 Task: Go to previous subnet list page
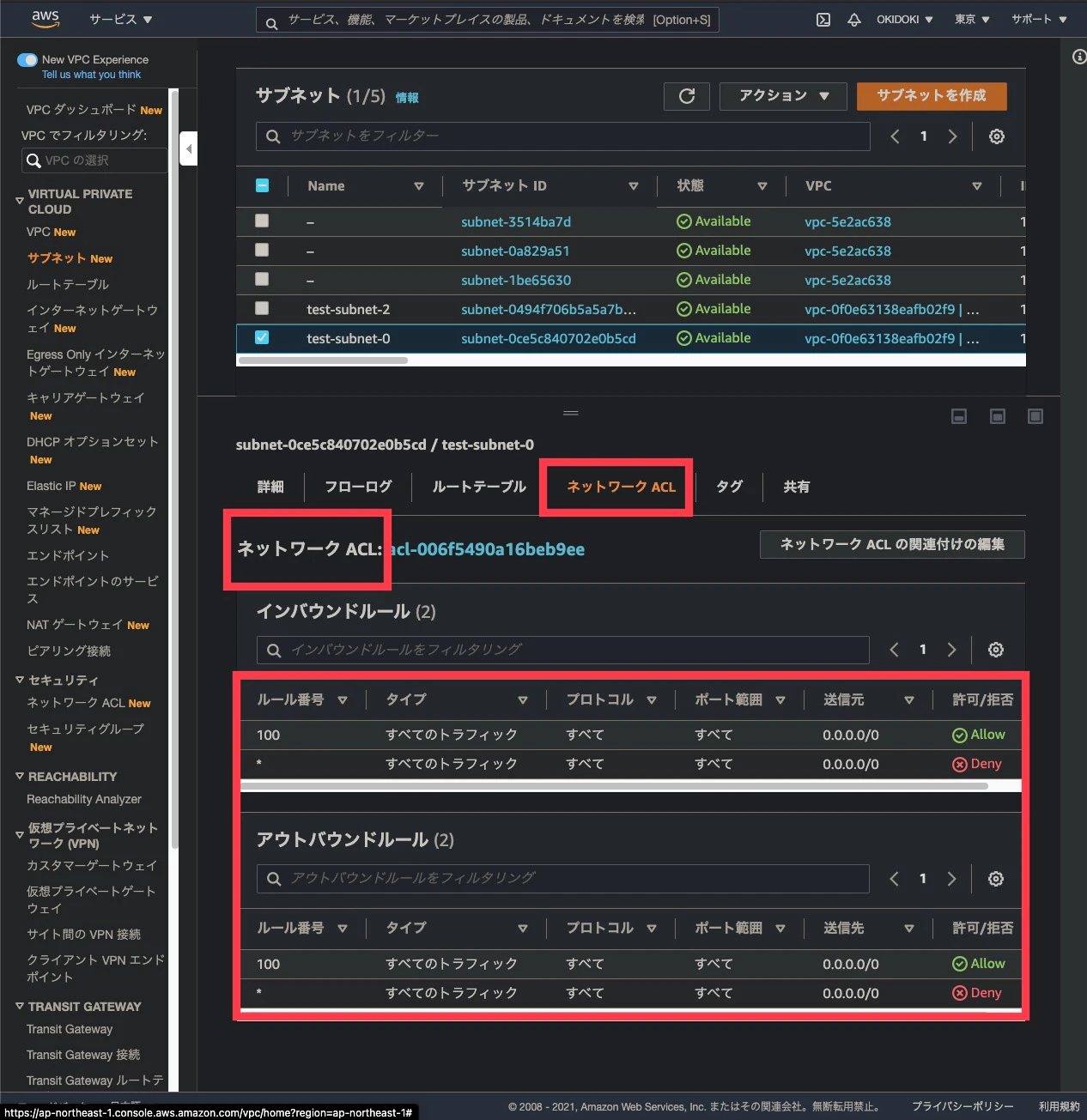coord(895,136)
